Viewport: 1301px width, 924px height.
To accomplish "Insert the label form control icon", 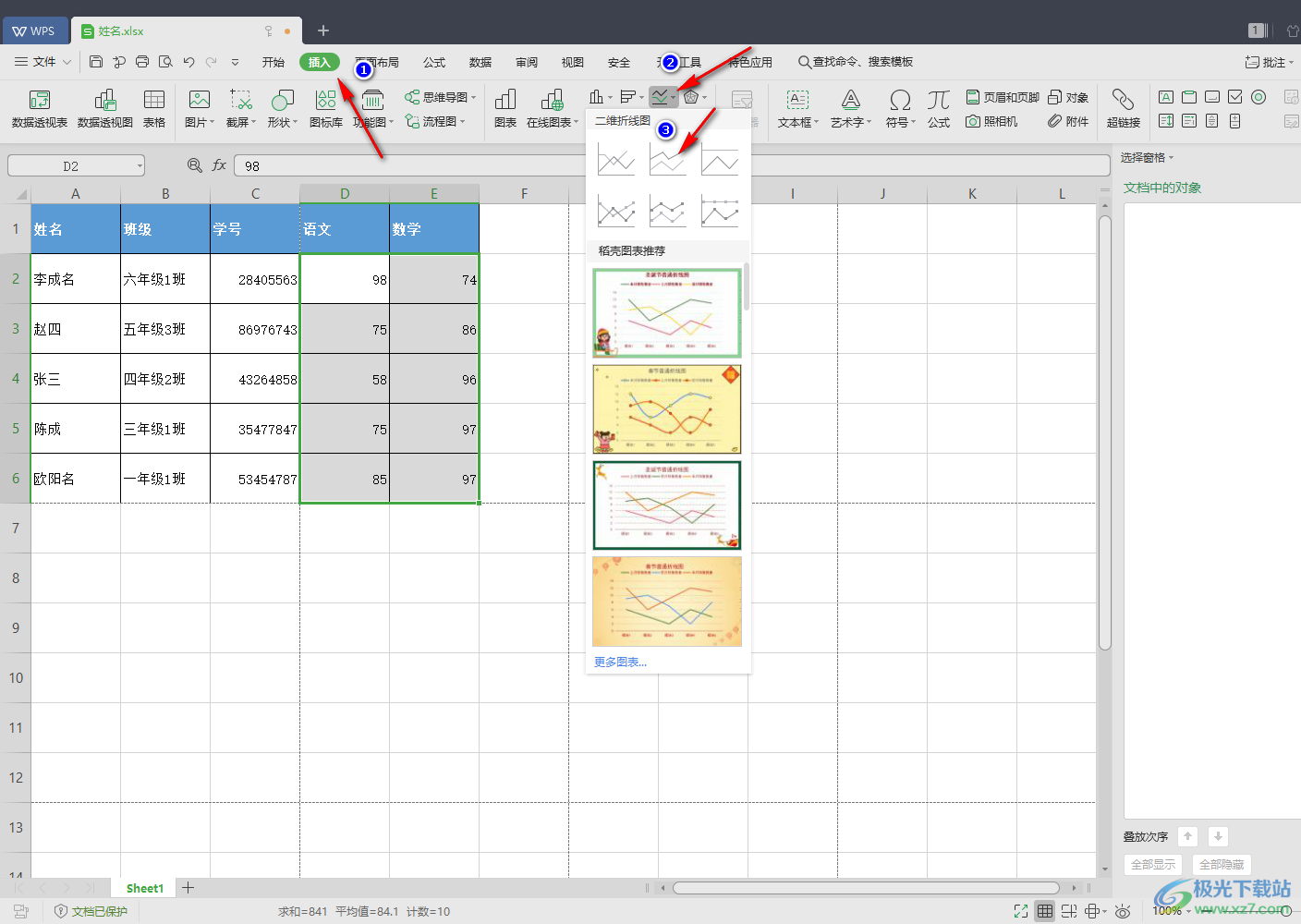I will 1166,97.
